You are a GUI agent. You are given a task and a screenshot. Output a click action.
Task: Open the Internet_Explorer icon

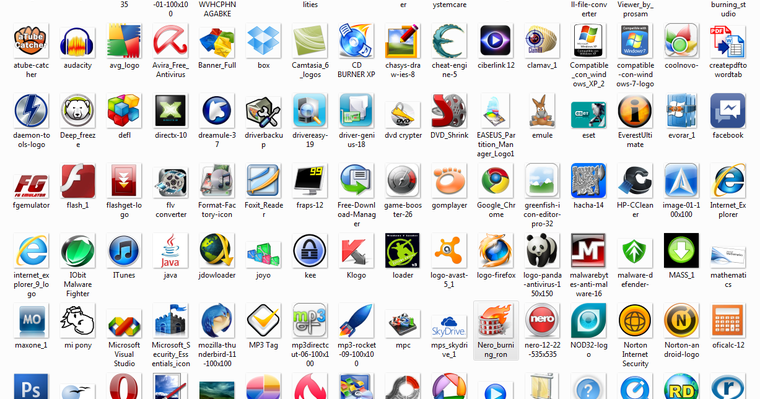728,181
